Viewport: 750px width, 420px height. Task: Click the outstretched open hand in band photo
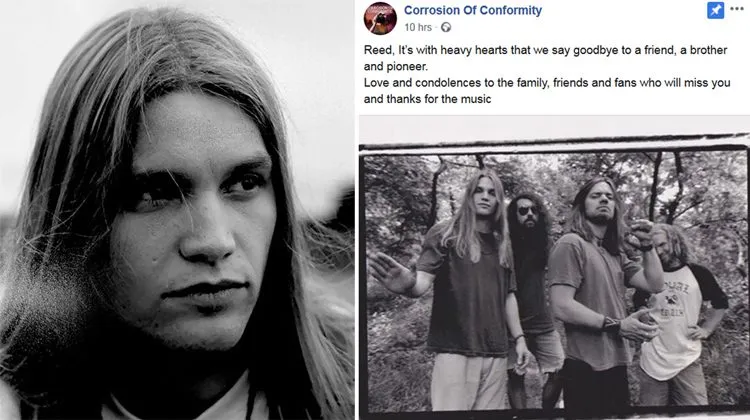pyautogui.click(x=390, y=272)
